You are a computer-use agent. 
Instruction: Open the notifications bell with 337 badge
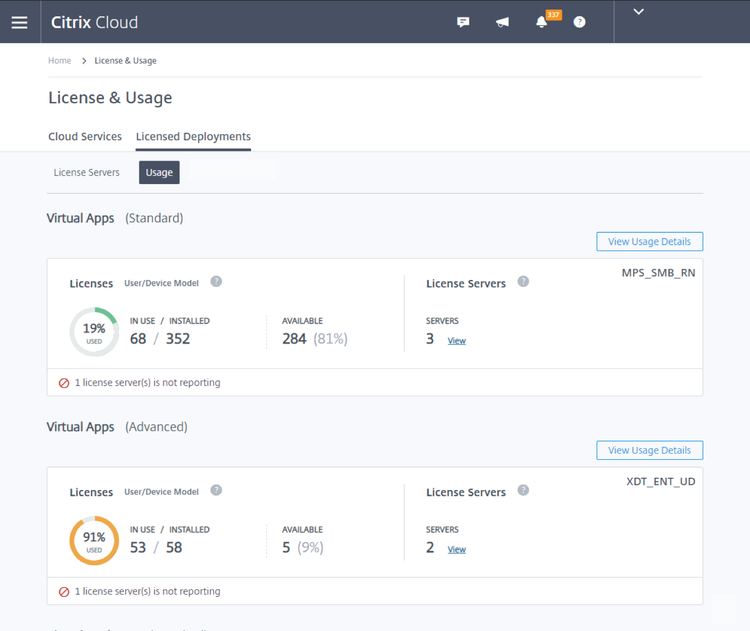[541, 22]
